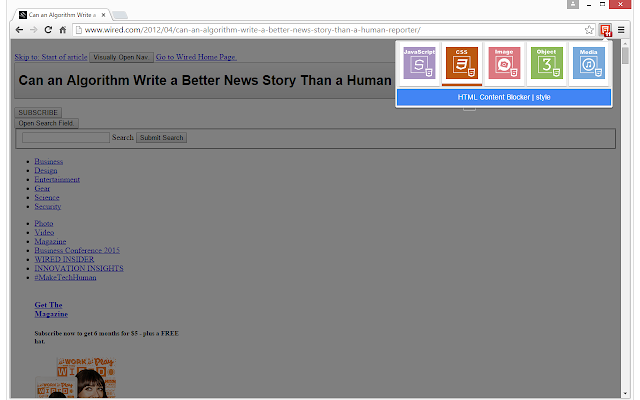Open the Design link

(x=46, y=170)
